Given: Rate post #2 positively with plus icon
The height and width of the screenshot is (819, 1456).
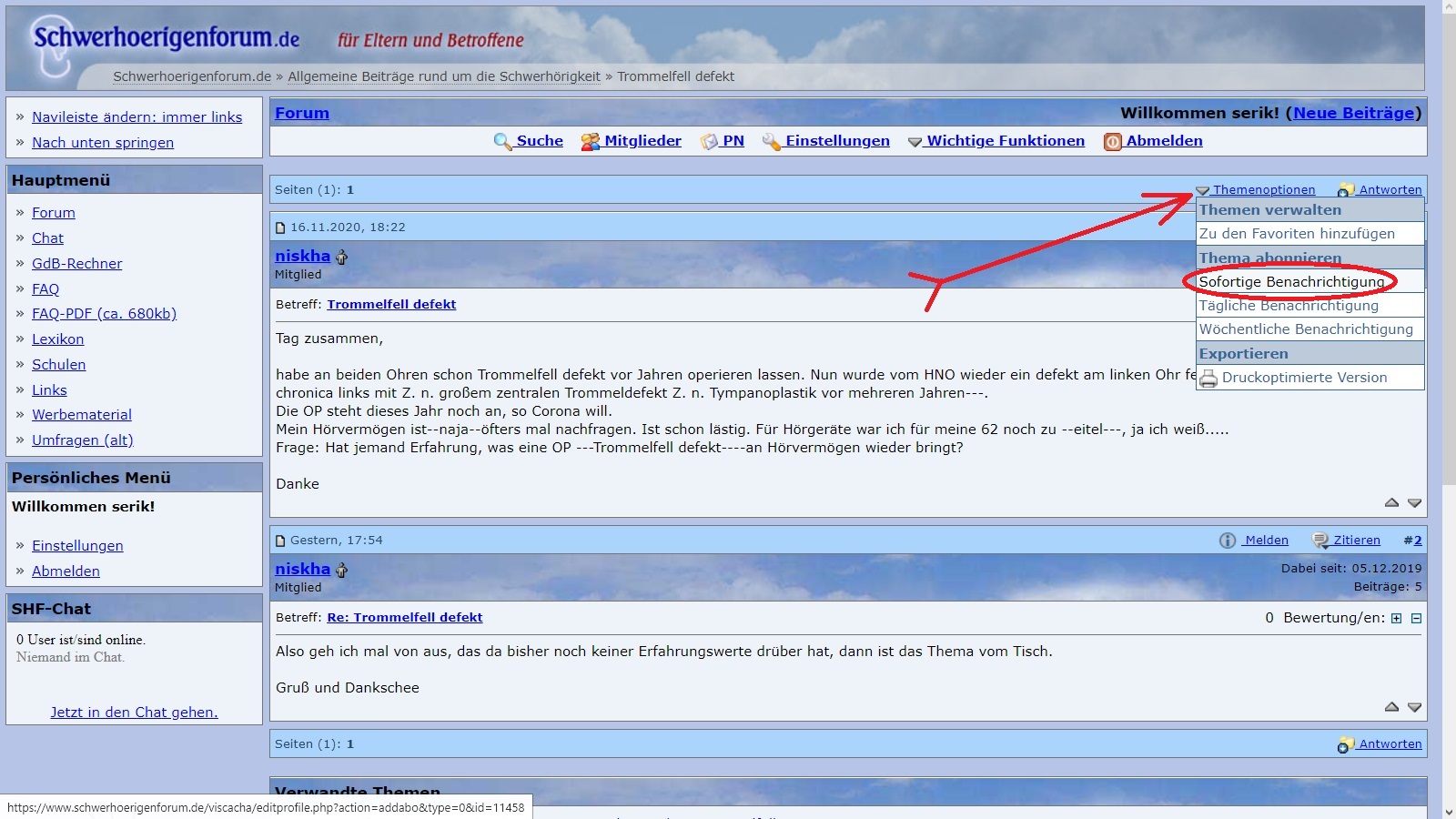Looking at the screenshot, I should pyautogui.click(x=1396, y=619).
